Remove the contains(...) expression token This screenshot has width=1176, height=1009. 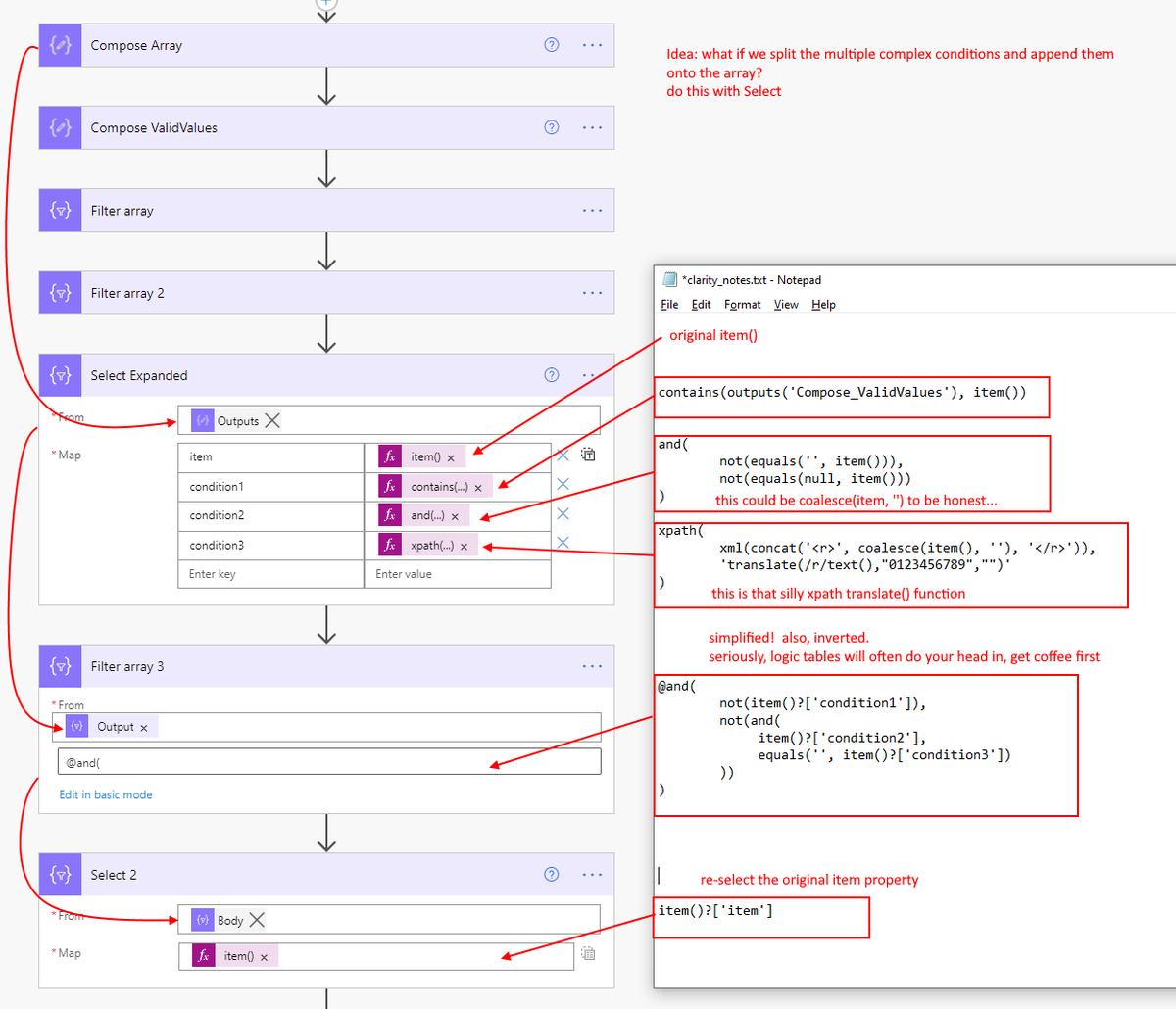pyautogui.click(x=478, y=487)
